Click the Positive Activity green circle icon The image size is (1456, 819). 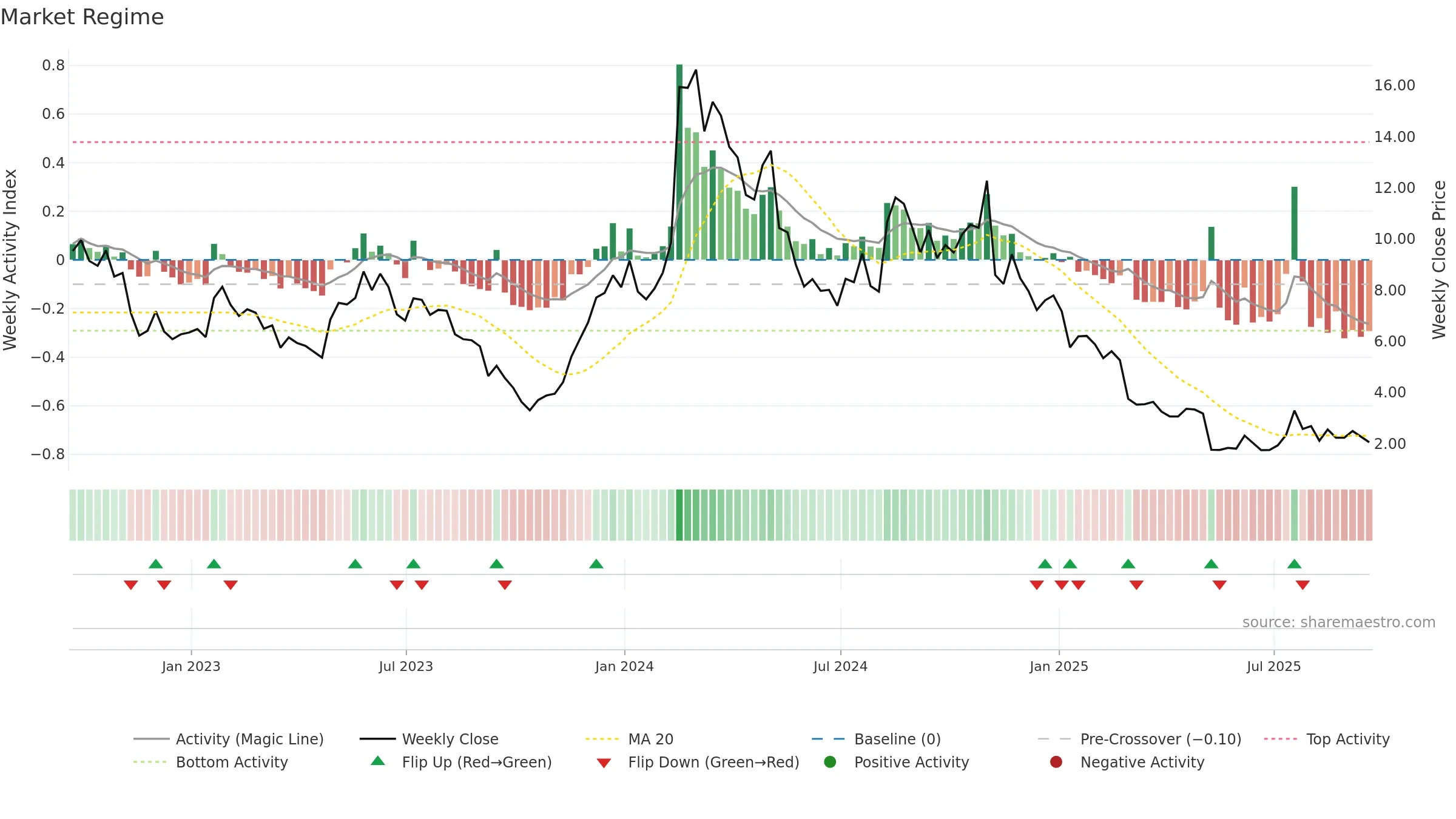click(x=831, y=761)
